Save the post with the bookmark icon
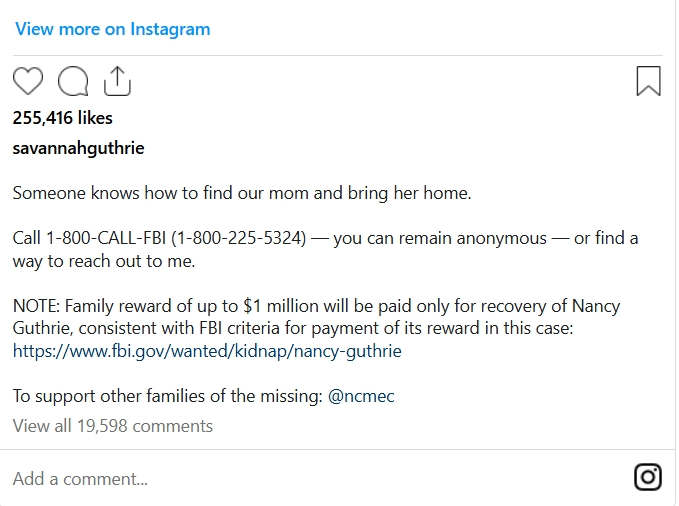This screenshot has width=679, height=506. point(648,81)
